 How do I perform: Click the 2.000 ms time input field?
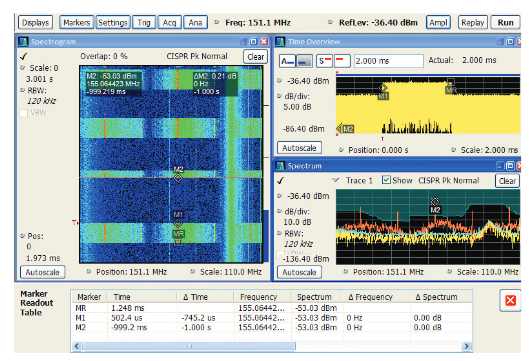point(388,61)
